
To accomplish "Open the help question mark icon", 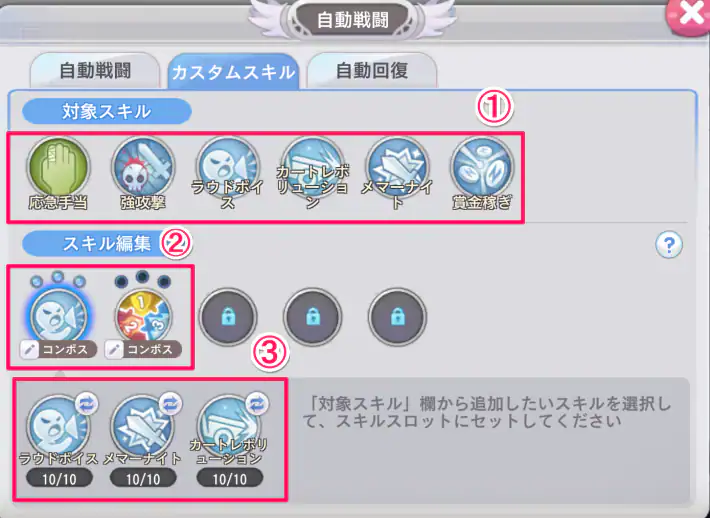I will (x=669, y=245).
